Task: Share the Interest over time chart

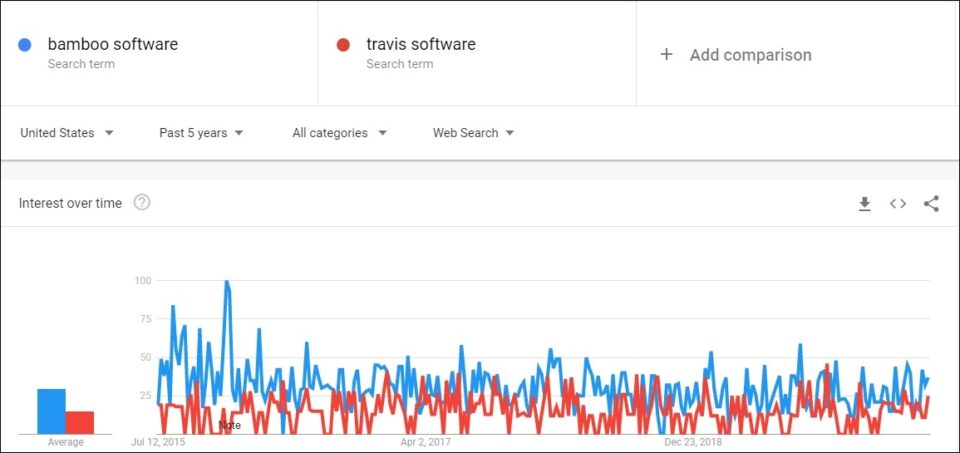Action: pos(931,204)
